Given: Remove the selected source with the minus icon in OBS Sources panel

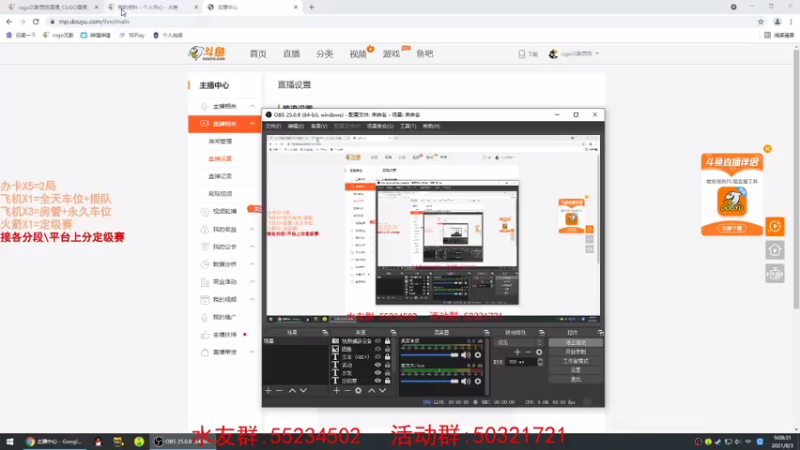Looking at the screenshot, I should [347, 390].
